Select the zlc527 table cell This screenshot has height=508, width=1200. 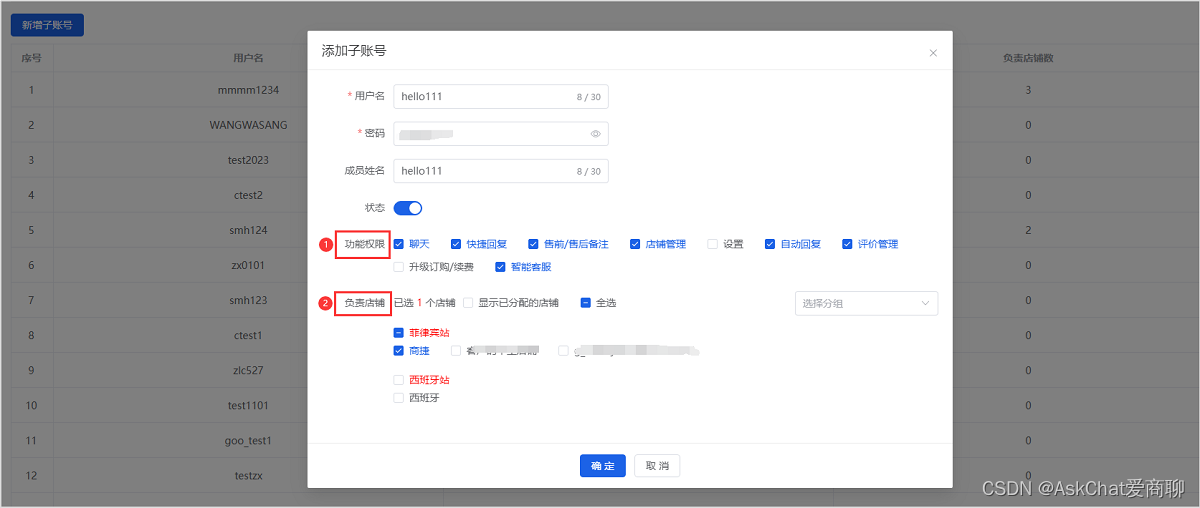(x=248, y=370)
